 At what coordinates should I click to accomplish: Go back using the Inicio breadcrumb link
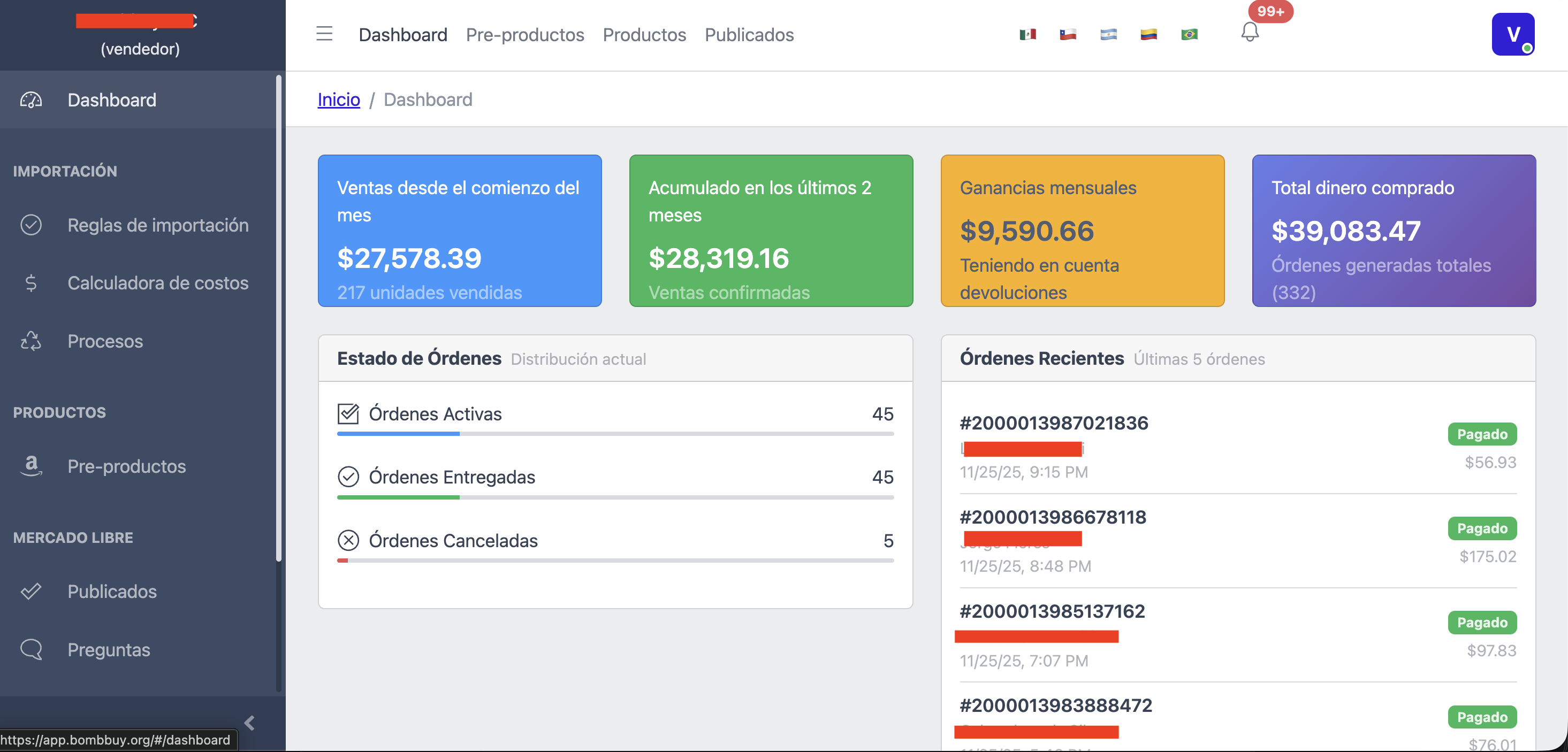[338, 99]
